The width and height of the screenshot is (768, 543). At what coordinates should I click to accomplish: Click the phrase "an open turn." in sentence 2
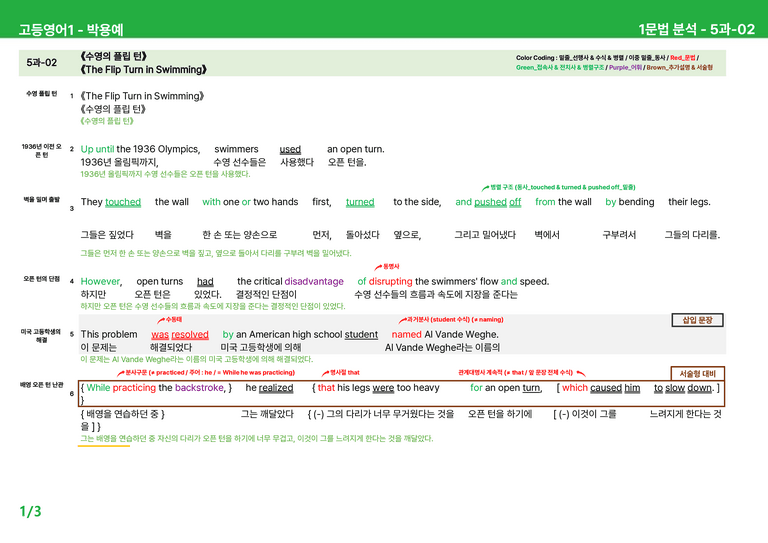[356, 149]
